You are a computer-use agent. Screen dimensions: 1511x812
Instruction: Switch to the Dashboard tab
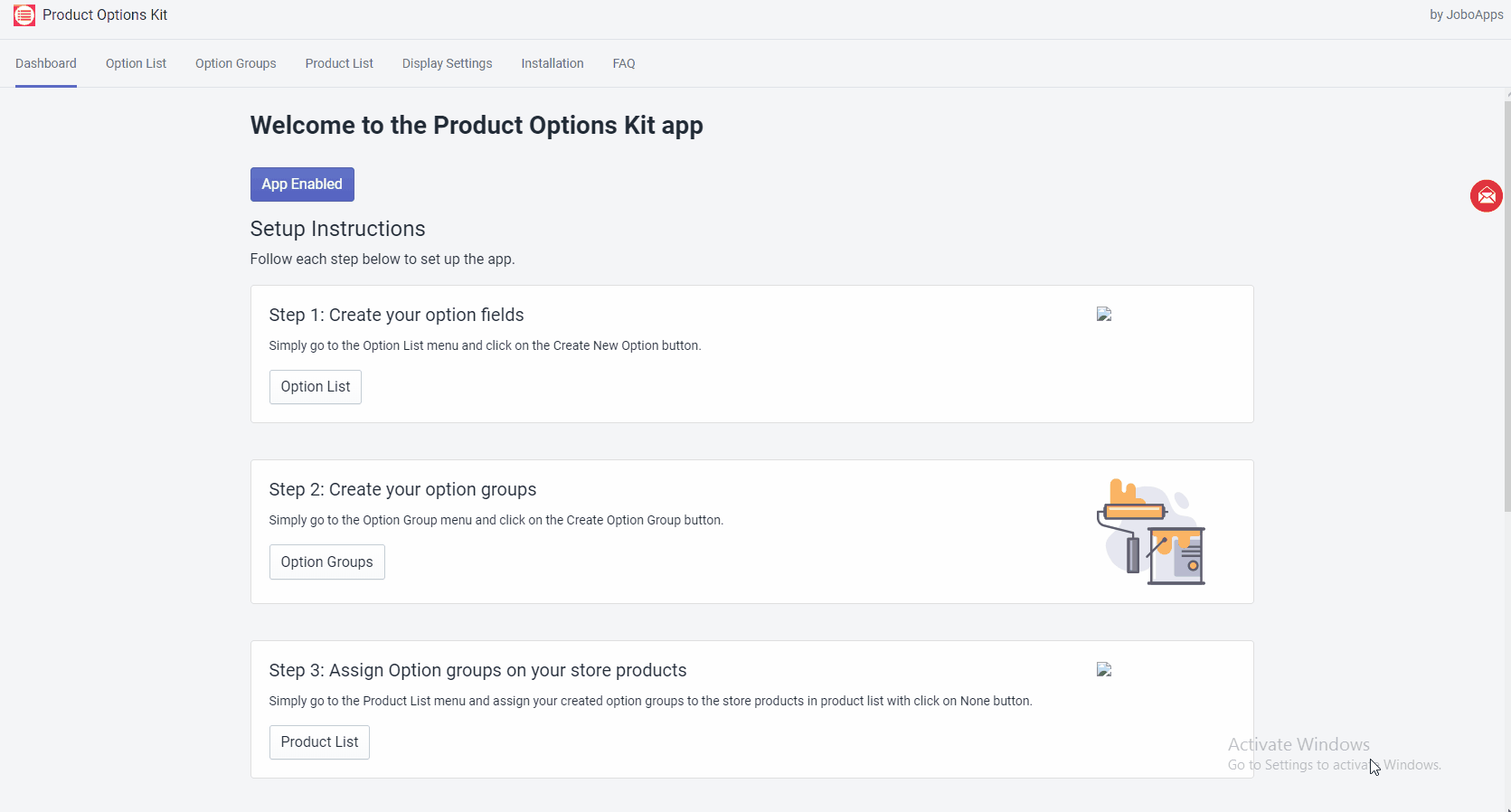point(46,63)
